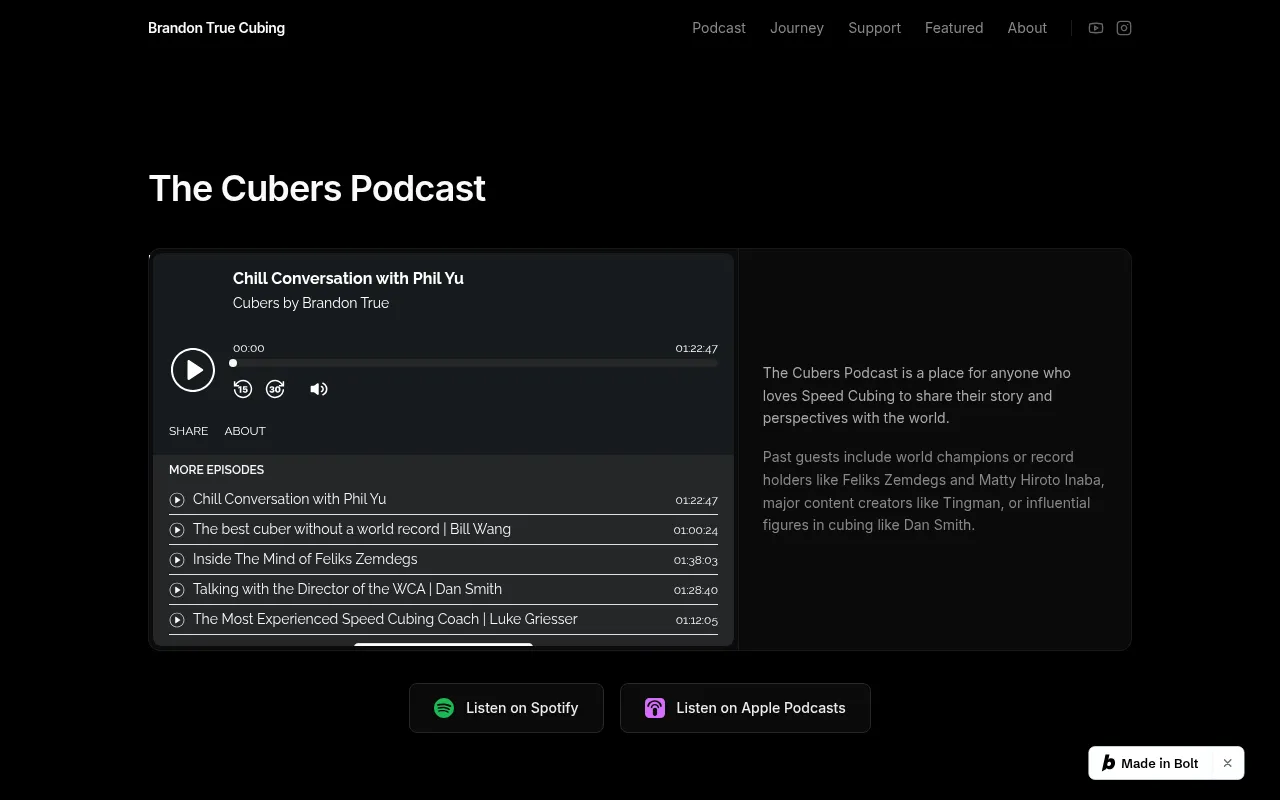Viewport: 1280px width, 800px height.
Task: Open the SHARE option in the player
Action: pos(188,431)
